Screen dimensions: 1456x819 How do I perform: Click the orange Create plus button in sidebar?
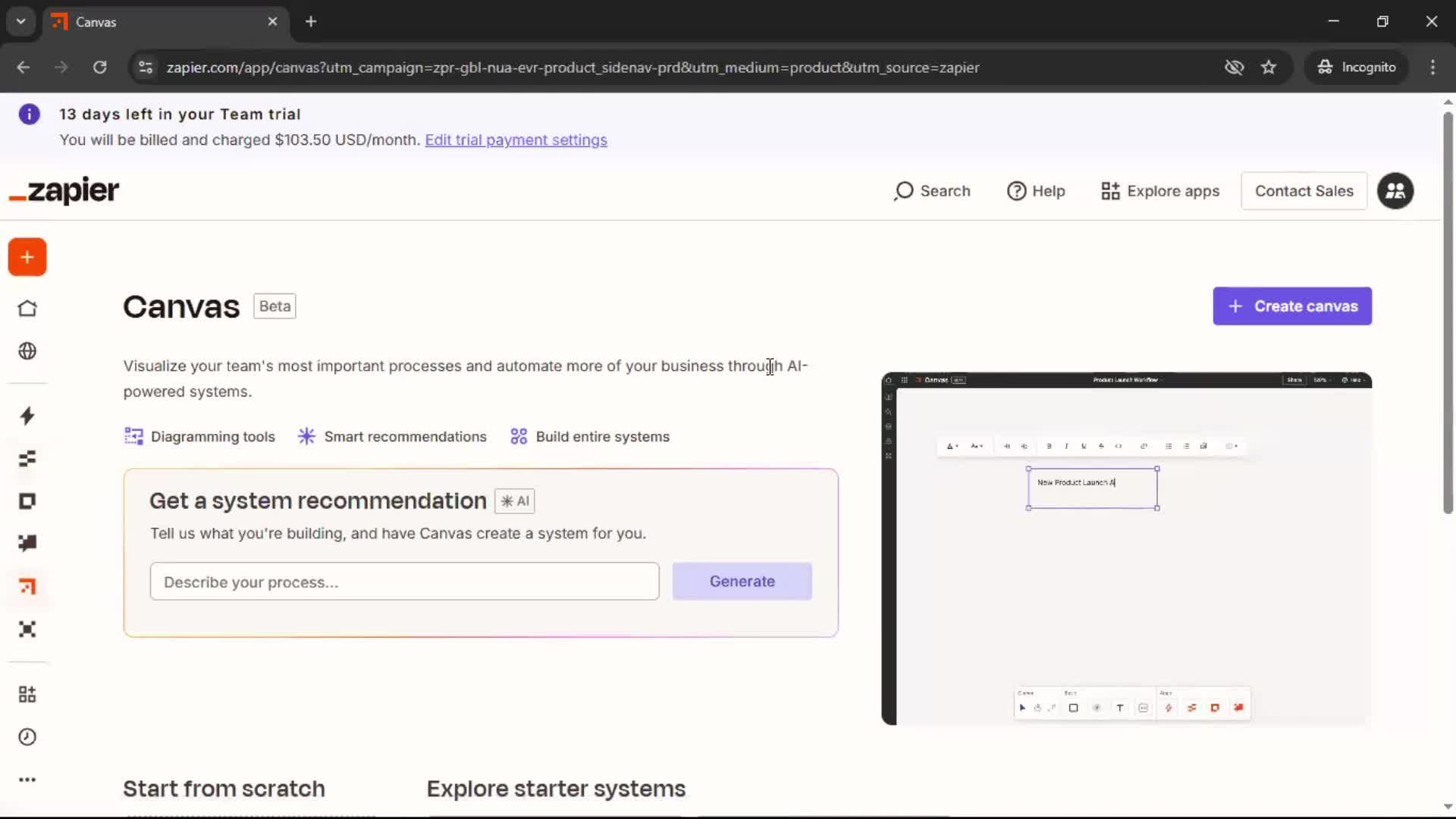click(x=27, y=258)
